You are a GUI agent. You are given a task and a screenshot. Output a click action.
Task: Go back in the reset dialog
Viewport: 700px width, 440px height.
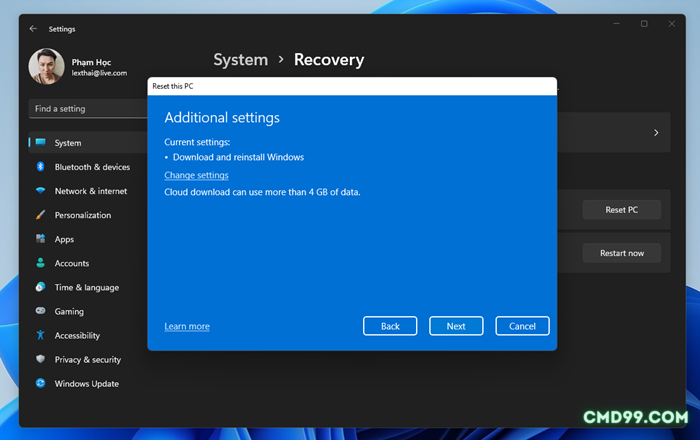pyautogui.click(x=390, y=326)
